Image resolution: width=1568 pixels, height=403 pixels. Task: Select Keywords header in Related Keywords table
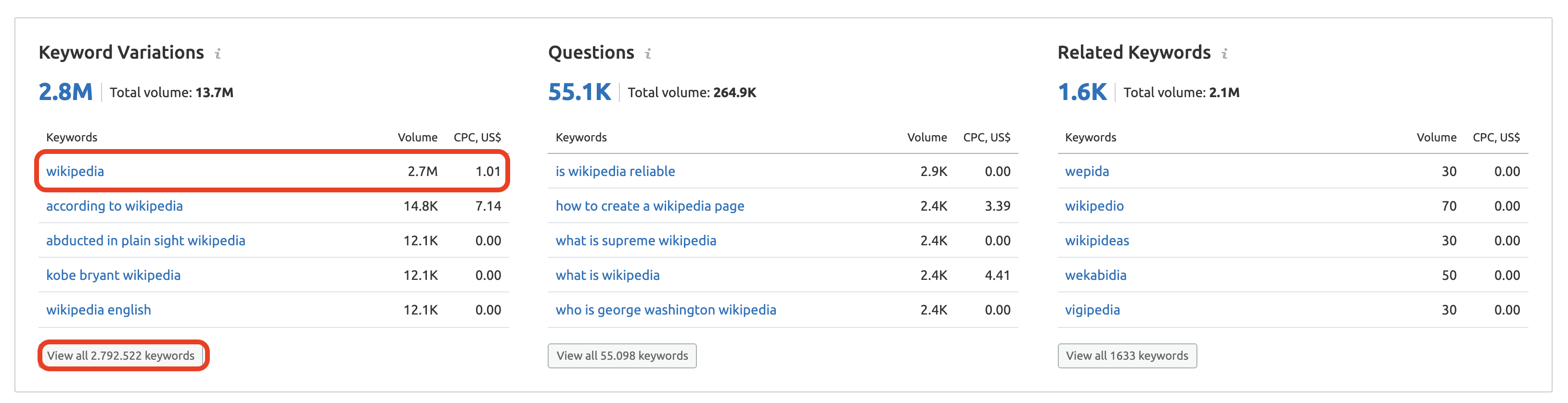(x=1090, y=138)
